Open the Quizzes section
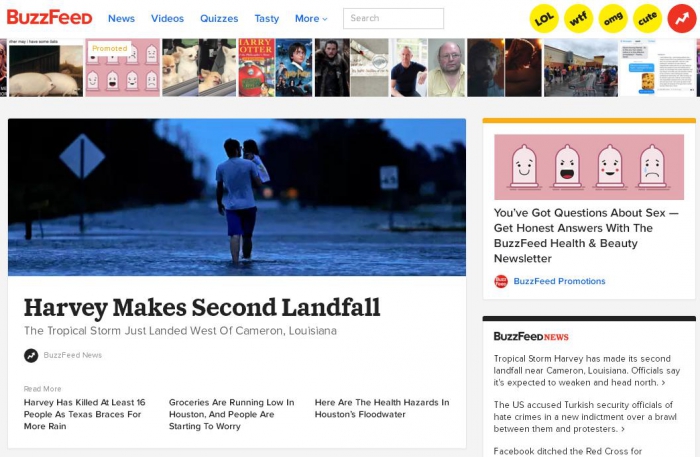The width and height of the screenshot is (700, 457). (219, 18)
